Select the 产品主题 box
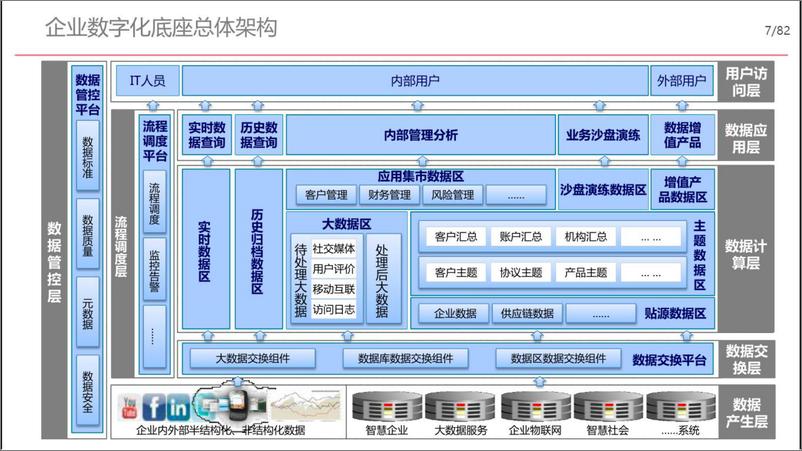The width and height of the screenshot is (802, 451). tap(586, 273)
